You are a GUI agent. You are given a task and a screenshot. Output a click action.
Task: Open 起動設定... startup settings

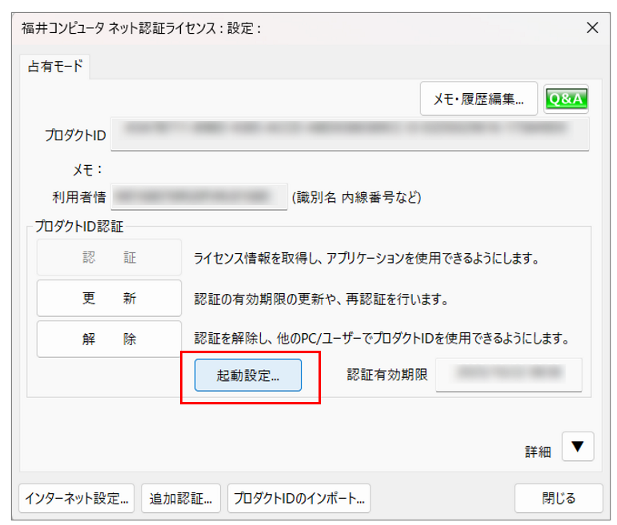pyautogui.click(x=248, y=375)
